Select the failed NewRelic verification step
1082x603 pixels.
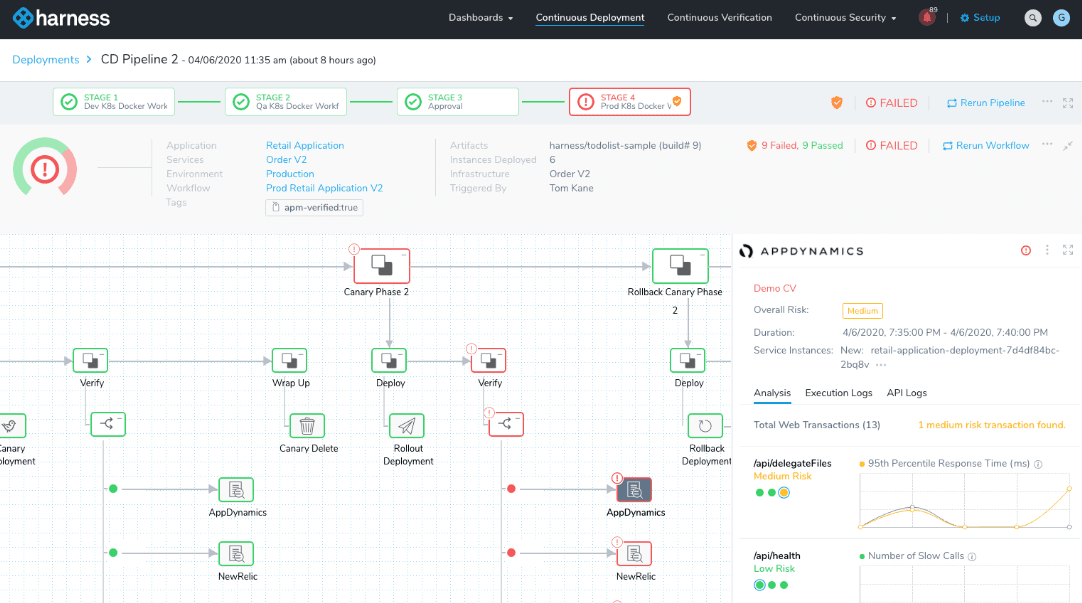click(x=634, y=554)
